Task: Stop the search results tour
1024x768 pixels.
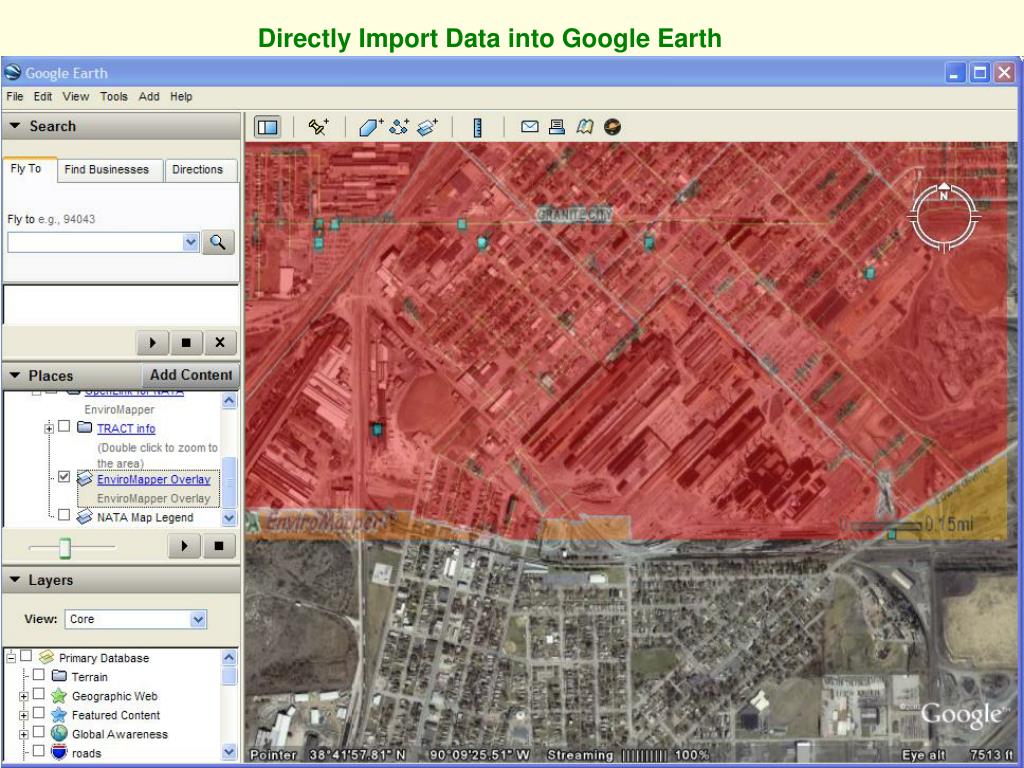Action: click(186, 342)
